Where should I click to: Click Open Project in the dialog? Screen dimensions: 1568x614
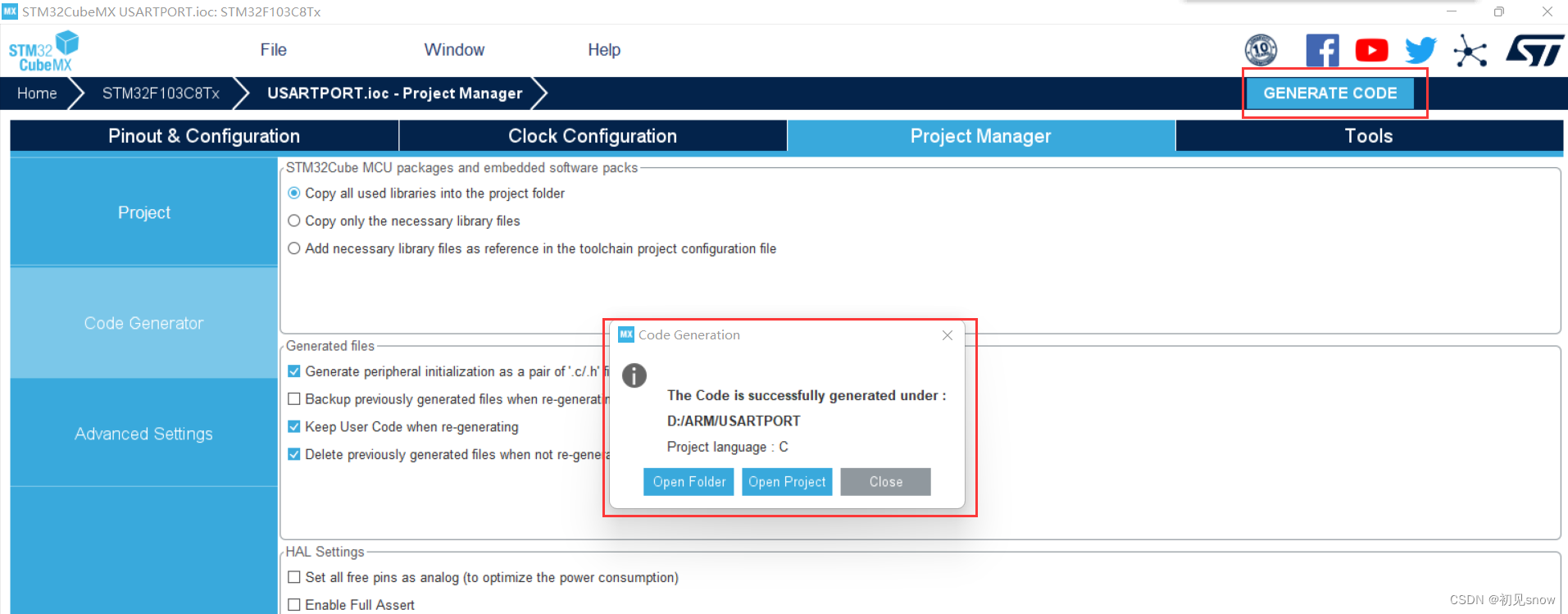point(787,482)
